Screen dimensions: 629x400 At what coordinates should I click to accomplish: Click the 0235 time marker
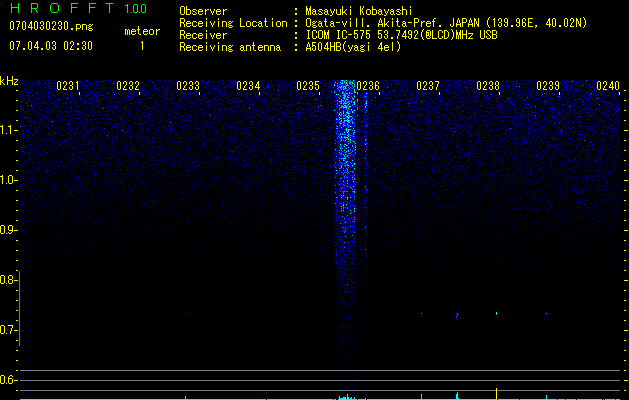pyautogui.click(x=308, y=86)
